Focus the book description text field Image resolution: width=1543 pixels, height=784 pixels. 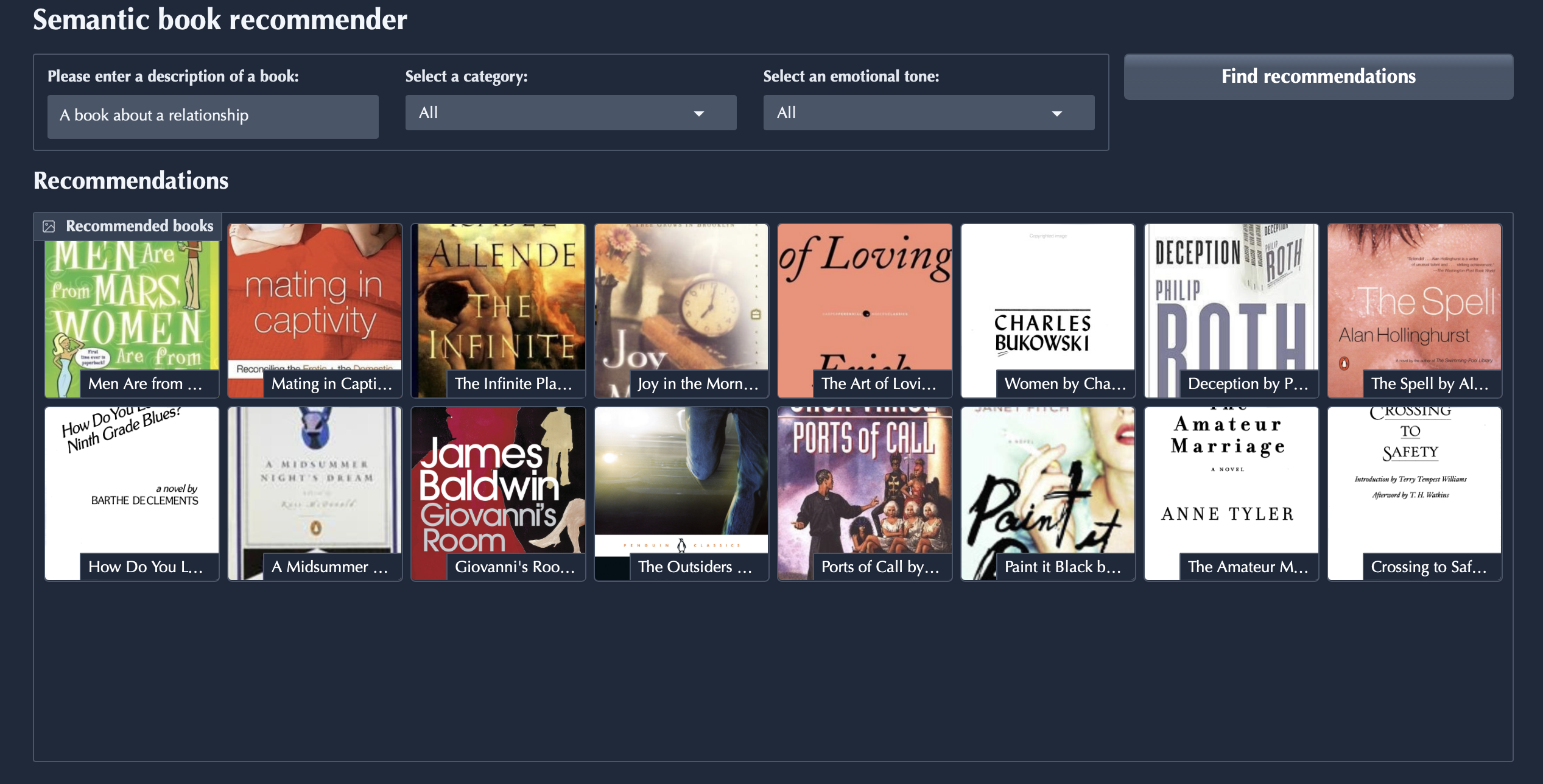[213, 116]
